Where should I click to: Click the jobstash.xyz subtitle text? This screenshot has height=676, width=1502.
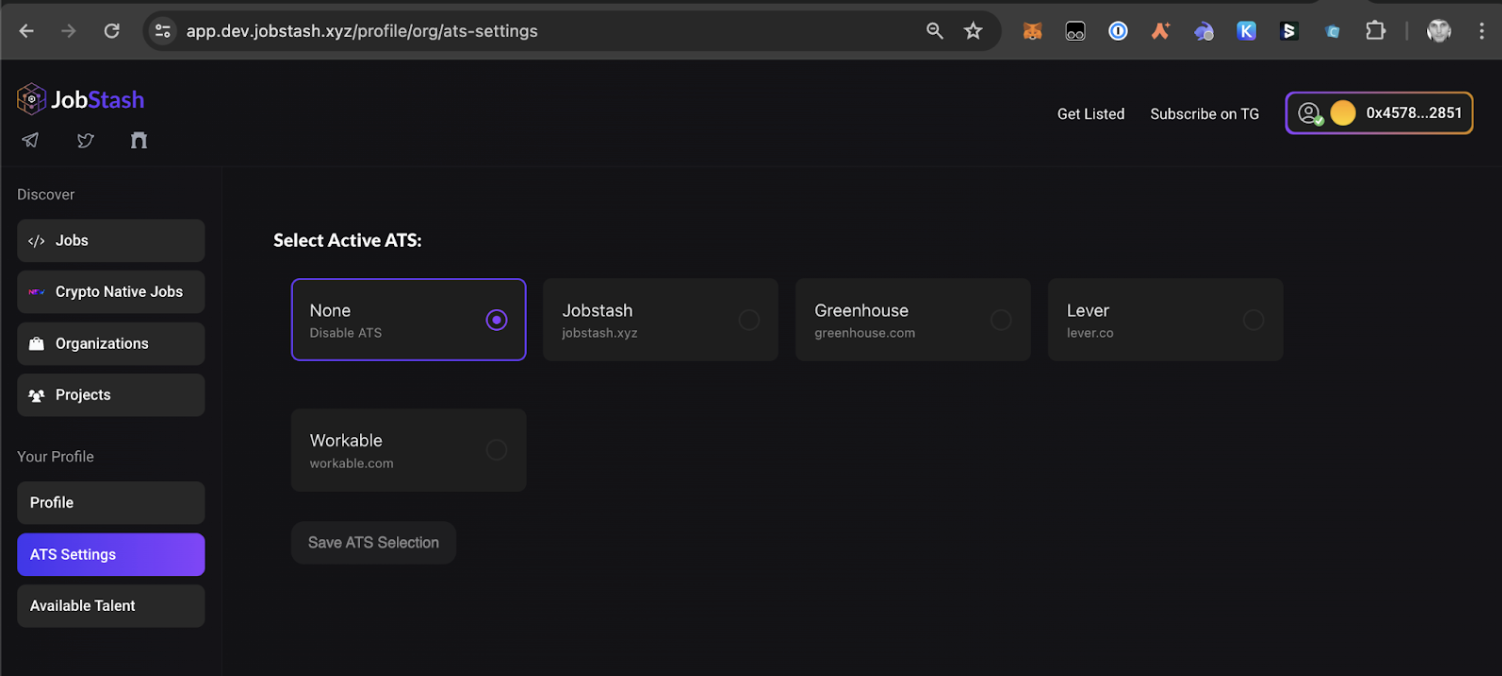pyautogui.click(x=599, y=333)
